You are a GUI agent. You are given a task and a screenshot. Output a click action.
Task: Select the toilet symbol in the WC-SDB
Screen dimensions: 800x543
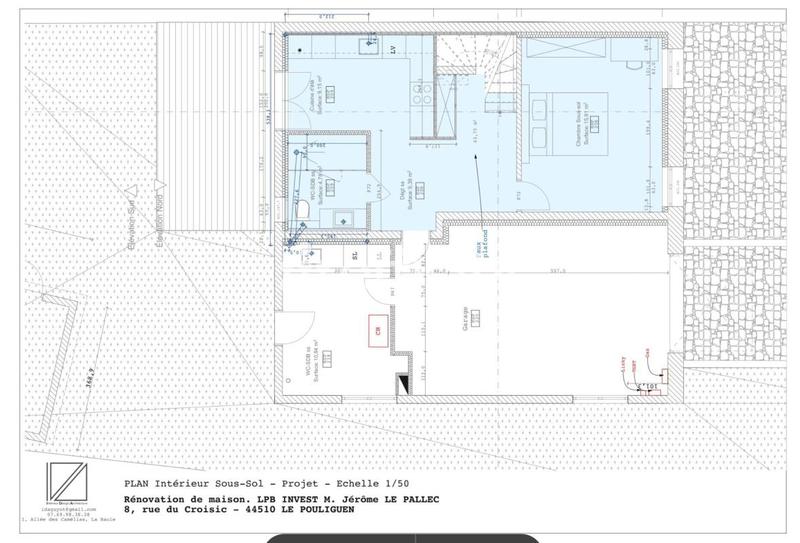302,209
